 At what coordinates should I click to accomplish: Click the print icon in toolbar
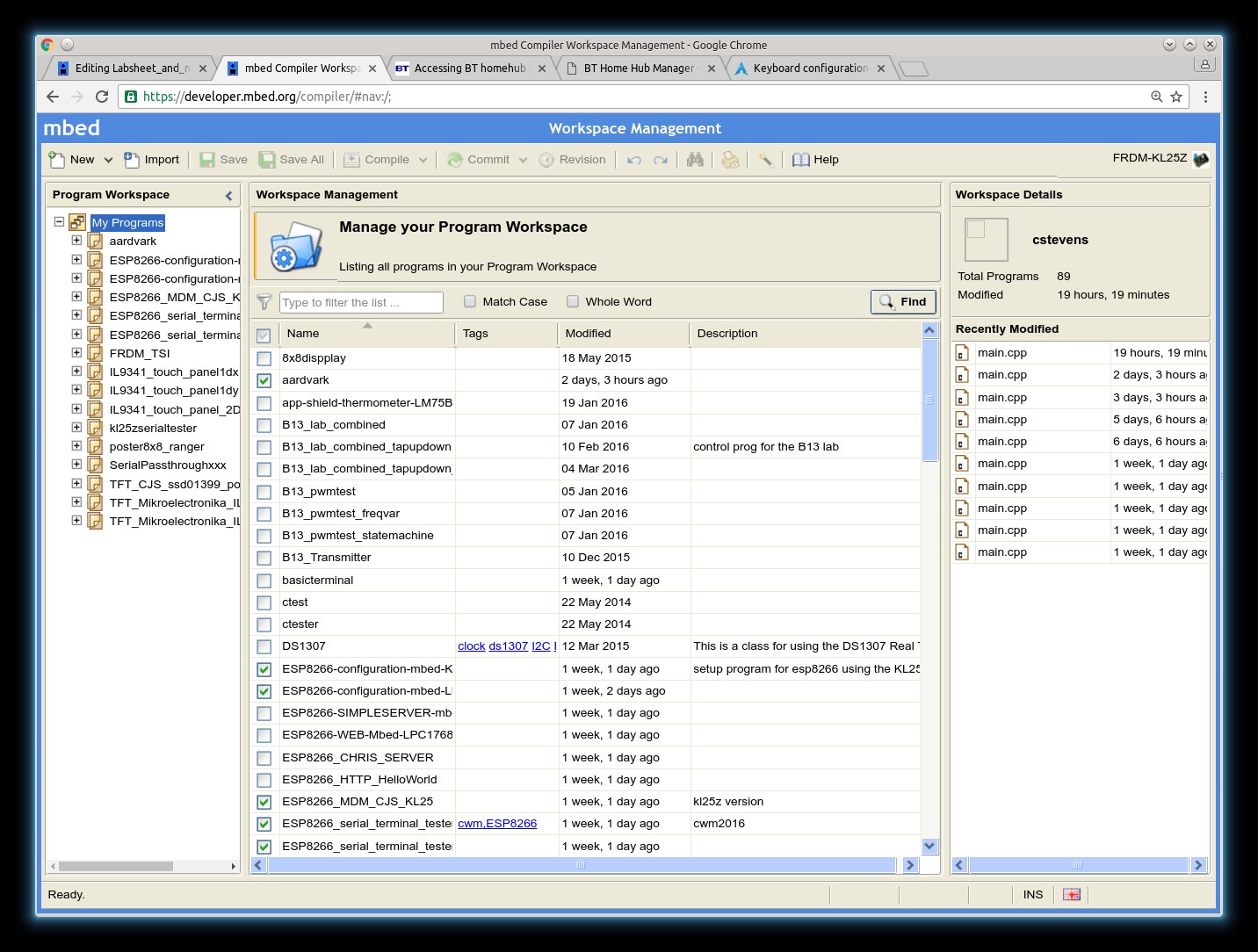click(x=730, y=160)
